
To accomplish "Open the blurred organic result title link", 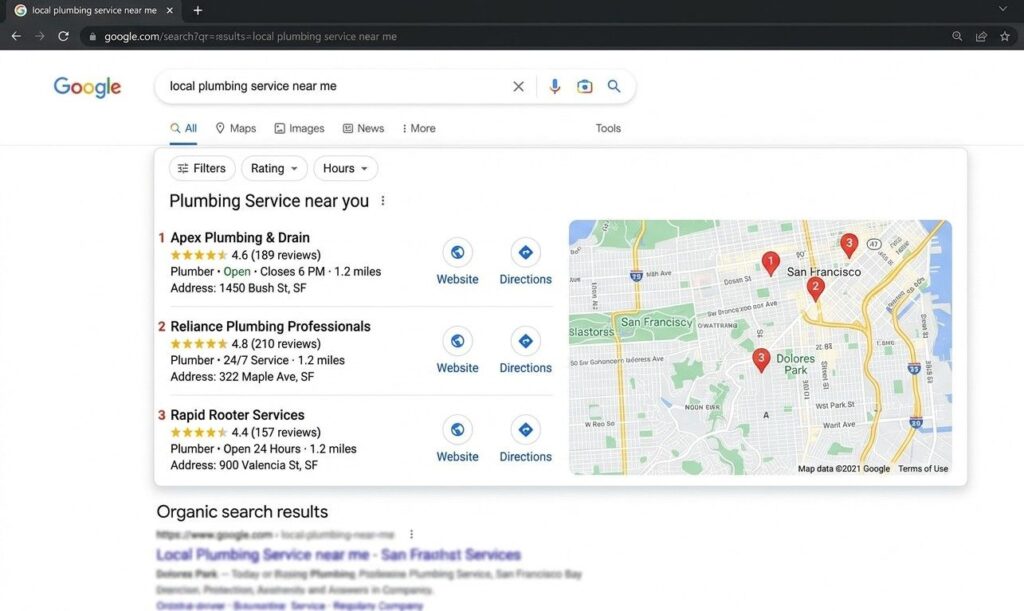I will click(x=338, y=555).
